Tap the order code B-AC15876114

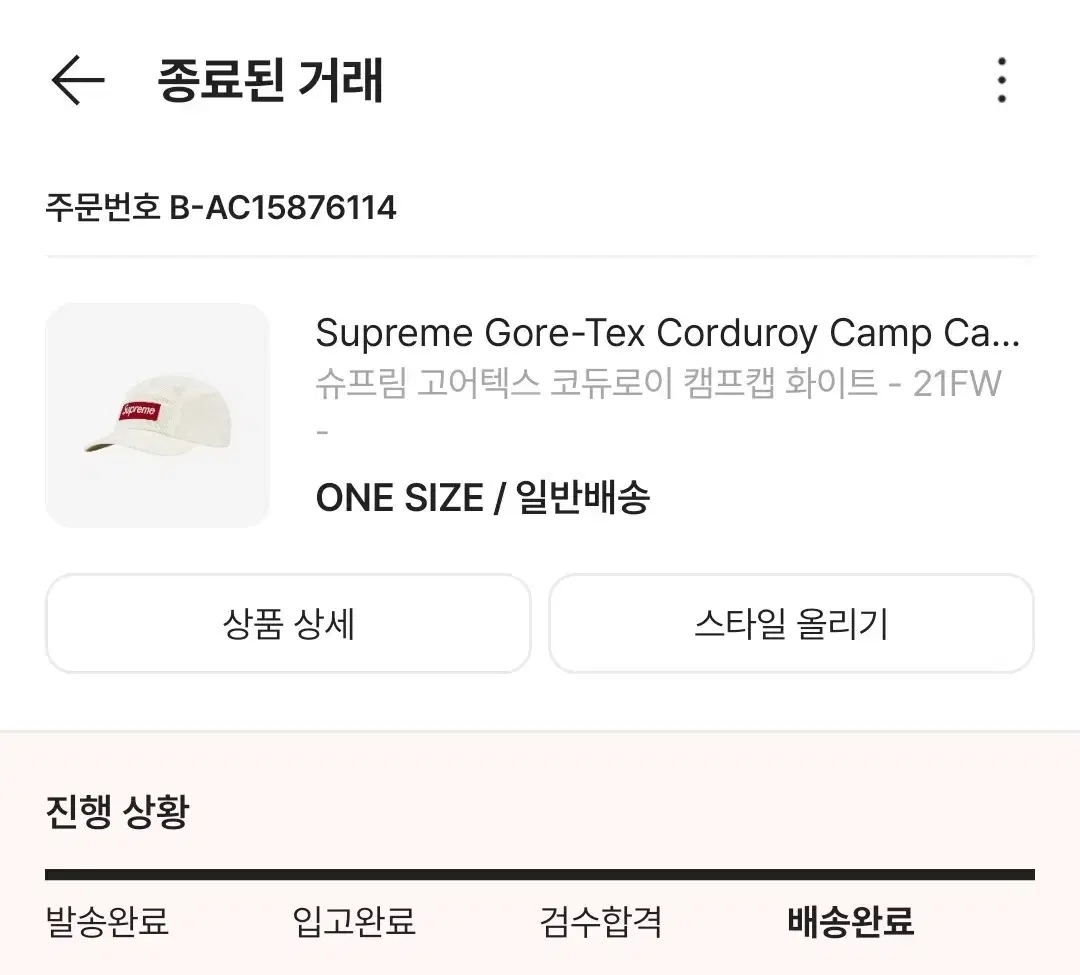(x=283, y=208)
